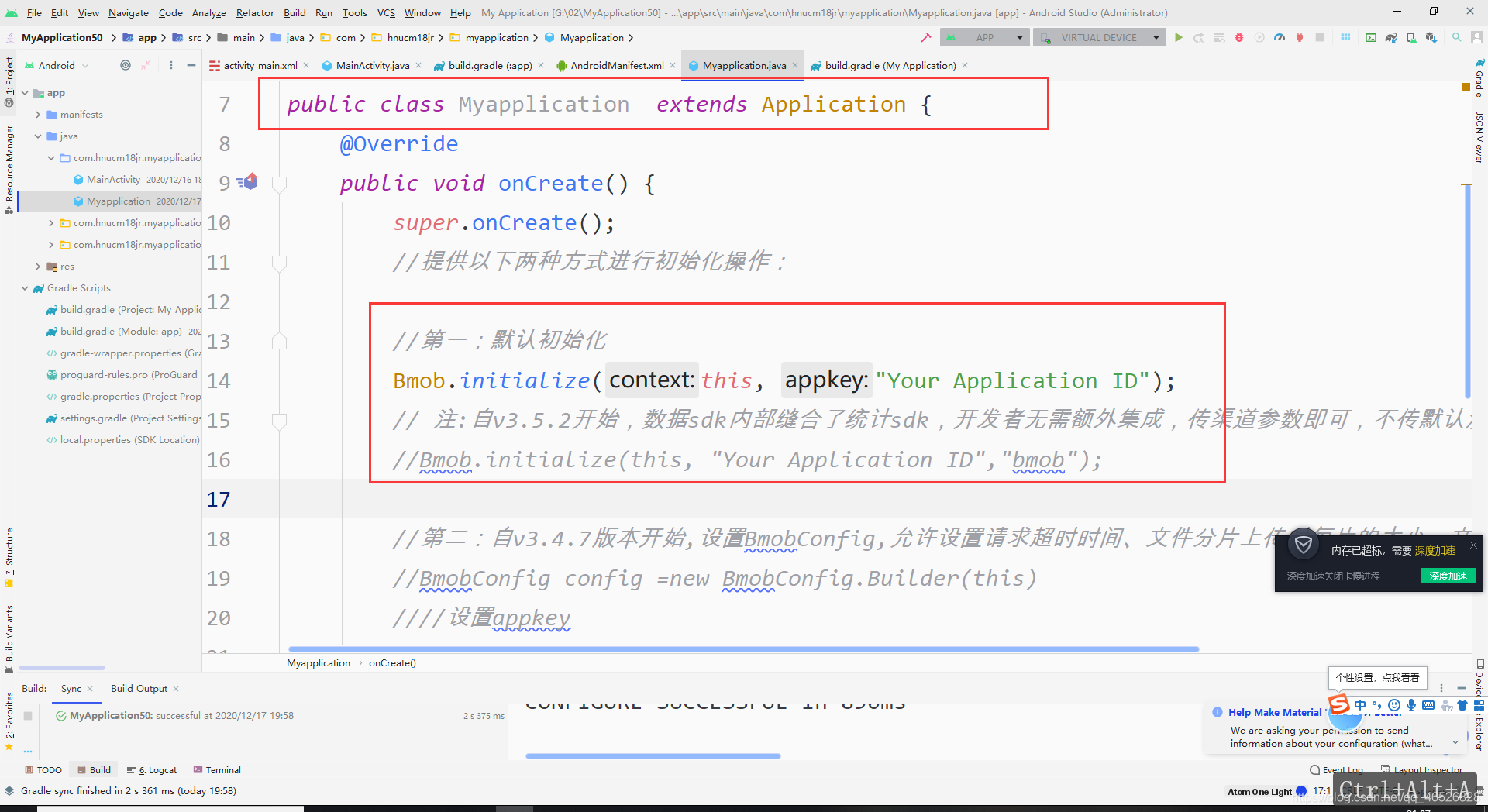This screenshot has width=1488, height=812.
Task: Collapse the Gradle Scripts tree node
Action: [x=26, y=287]
